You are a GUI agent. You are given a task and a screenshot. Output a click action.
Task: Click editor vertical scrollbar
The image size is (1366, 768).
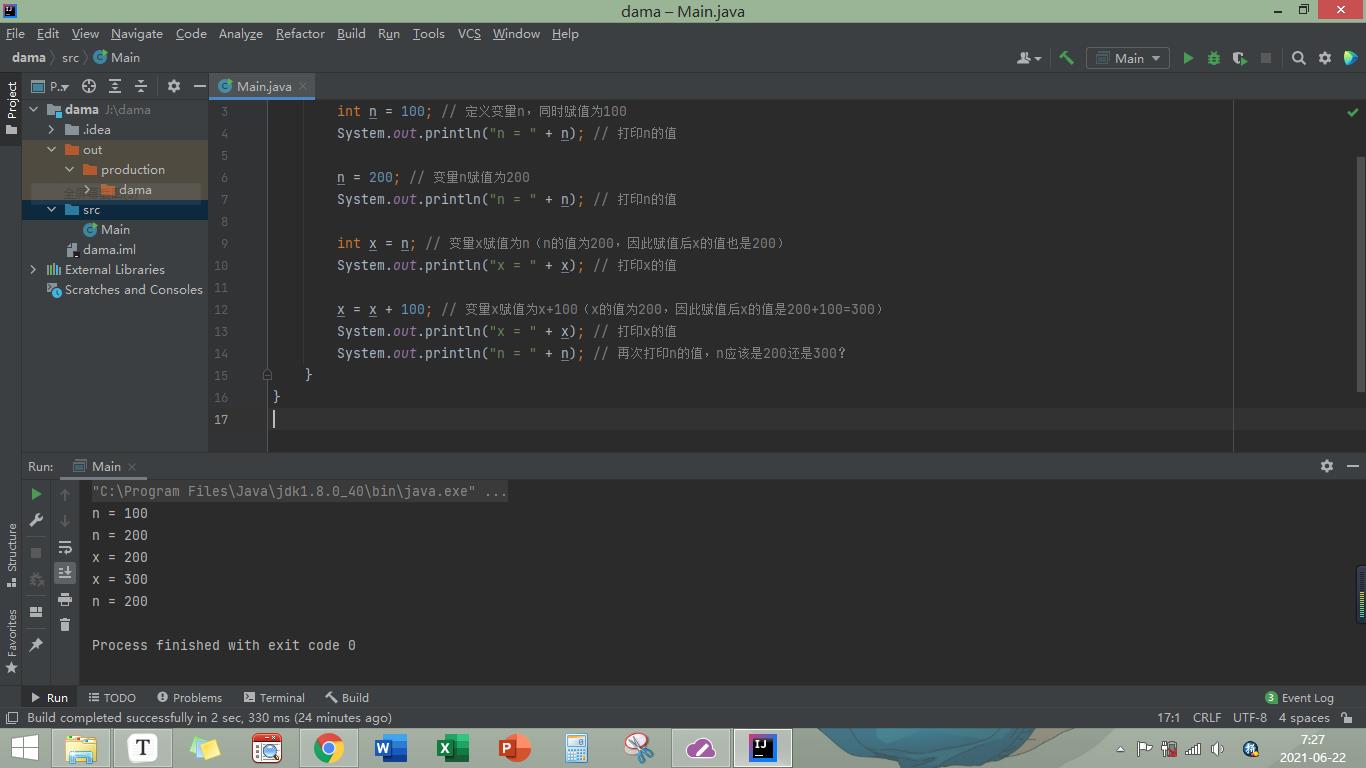(x=1360, y=274)
